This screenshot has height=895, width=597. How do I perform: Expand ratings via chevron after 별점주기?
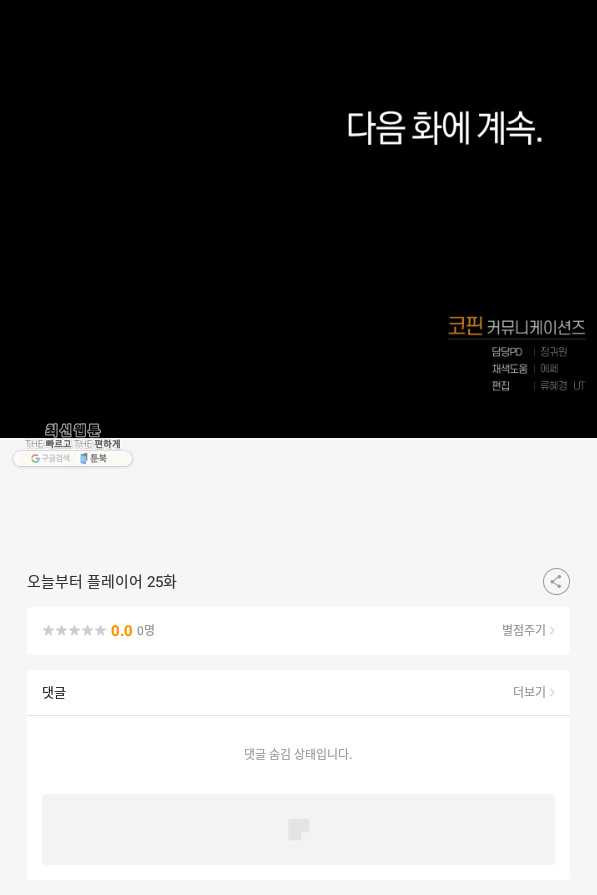click(x=552, y=630)
